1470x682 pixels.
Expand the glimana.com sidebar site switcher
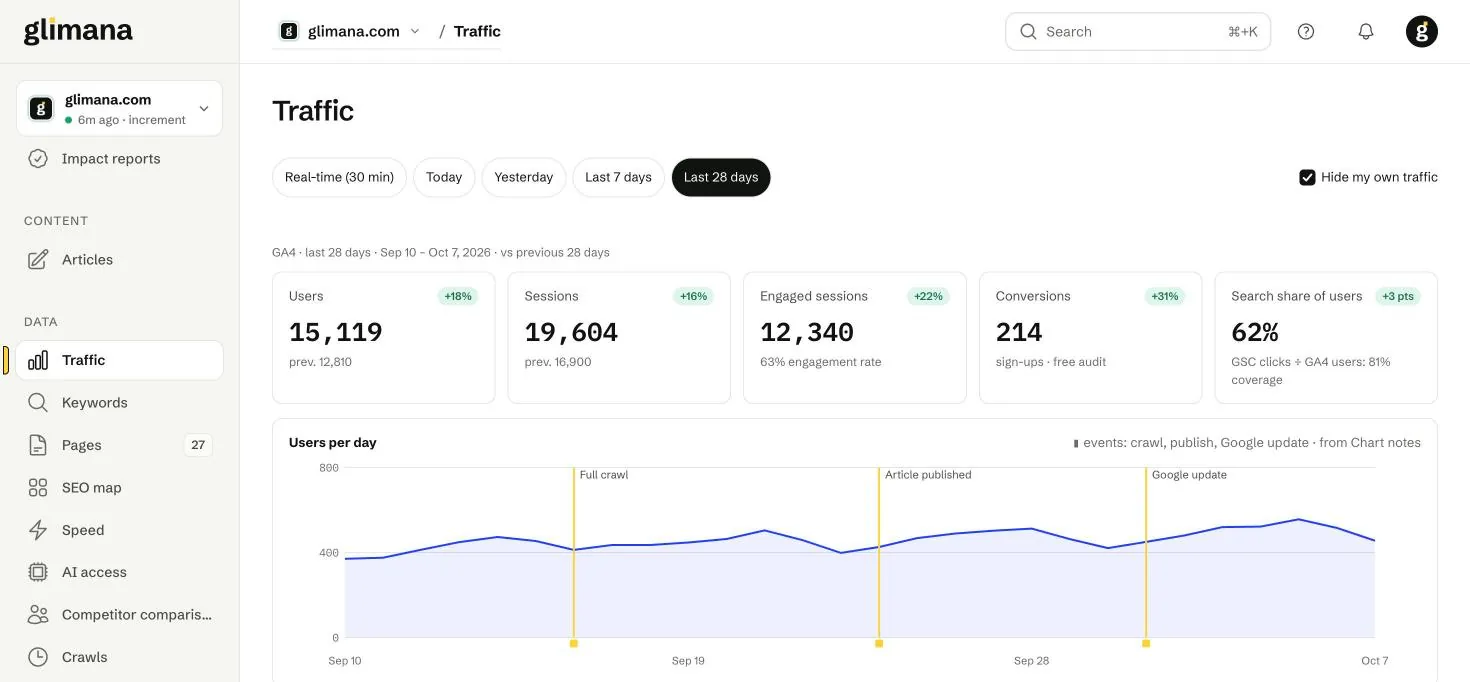pos(119,108)
